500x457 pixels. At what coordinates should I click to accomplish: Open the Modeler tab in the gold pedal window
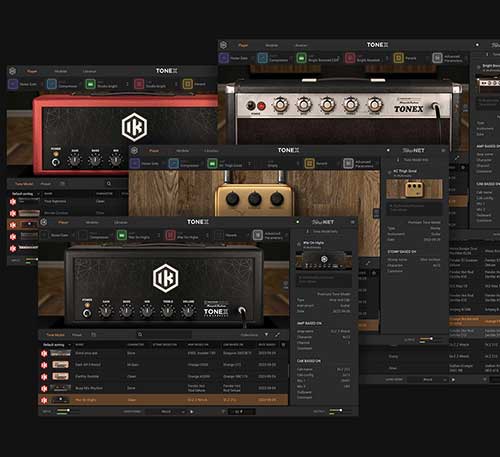click(183, 151)
